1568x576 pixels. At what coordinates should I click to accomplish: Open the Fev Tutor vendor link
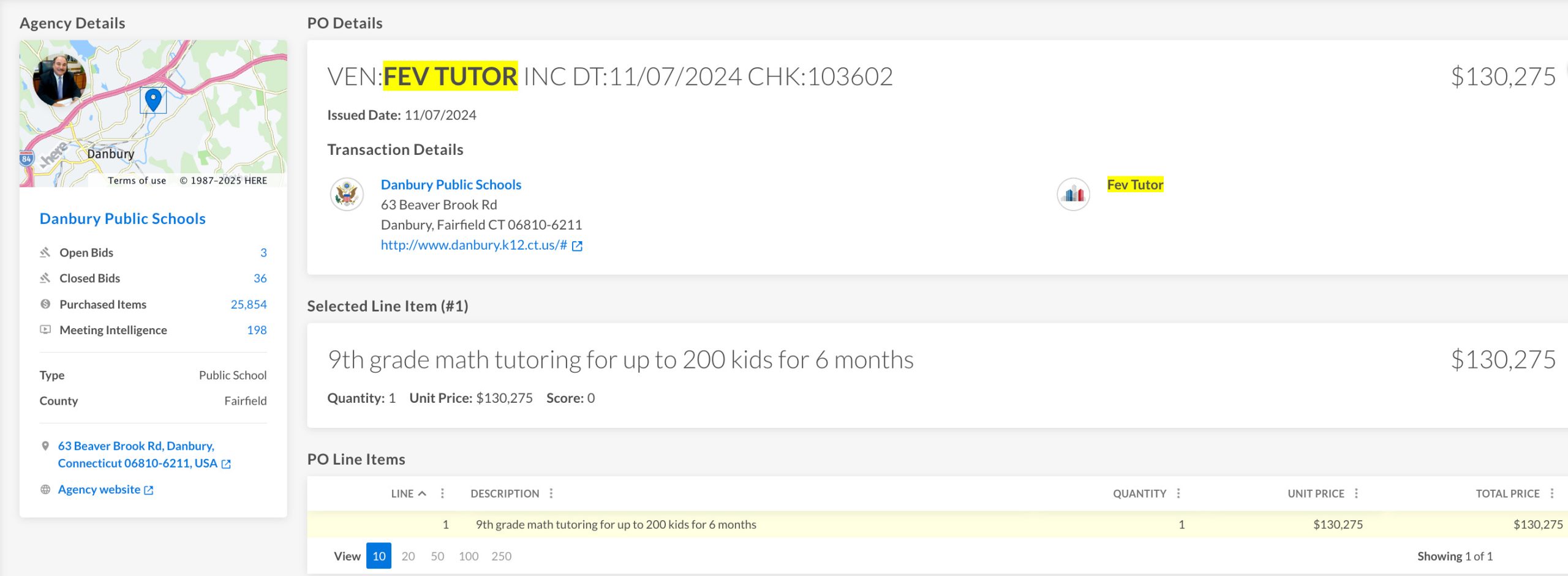pos(1134,185)
